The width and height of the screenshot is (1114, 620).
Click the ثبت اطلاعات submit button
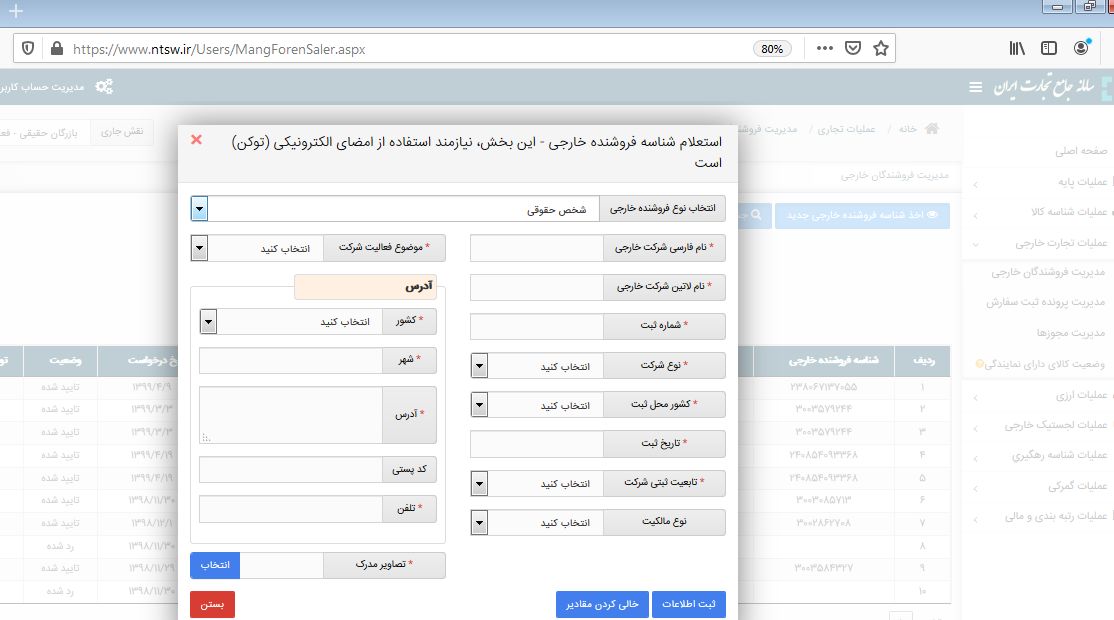point(688,604)
